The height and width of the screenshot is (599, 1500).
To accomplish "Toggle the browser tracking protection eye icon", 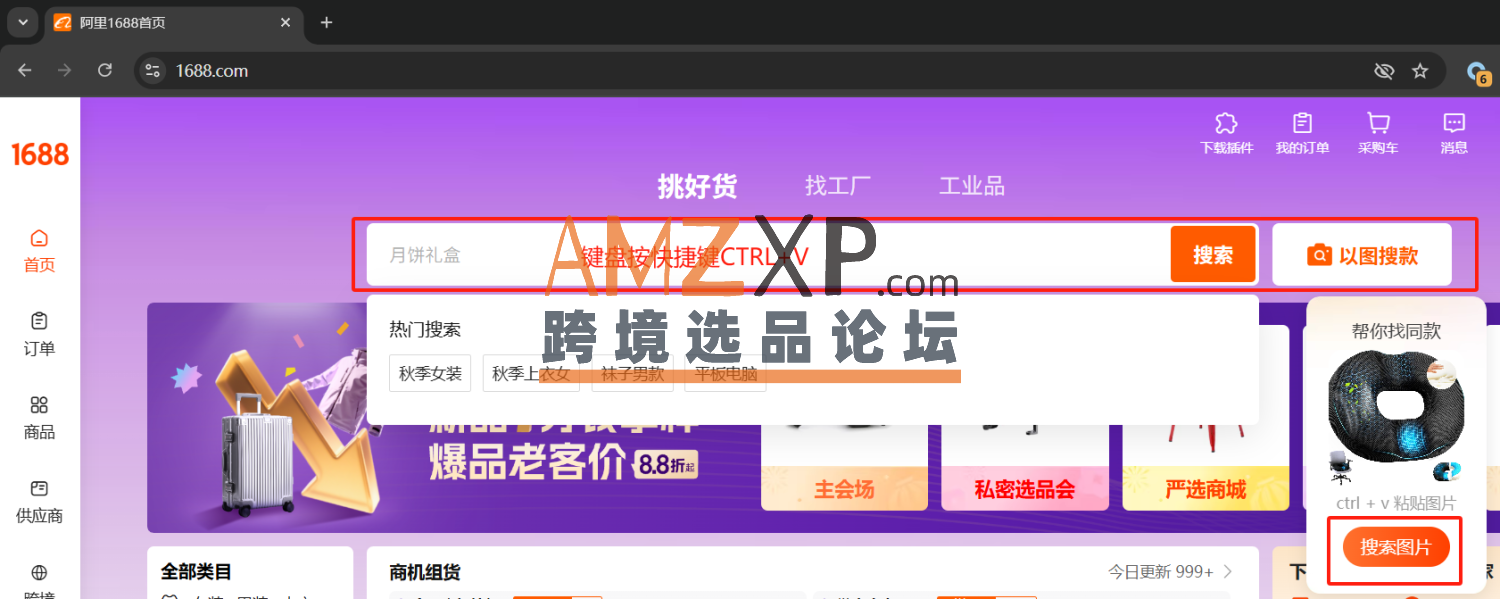I will click(x=1384, y=71).
